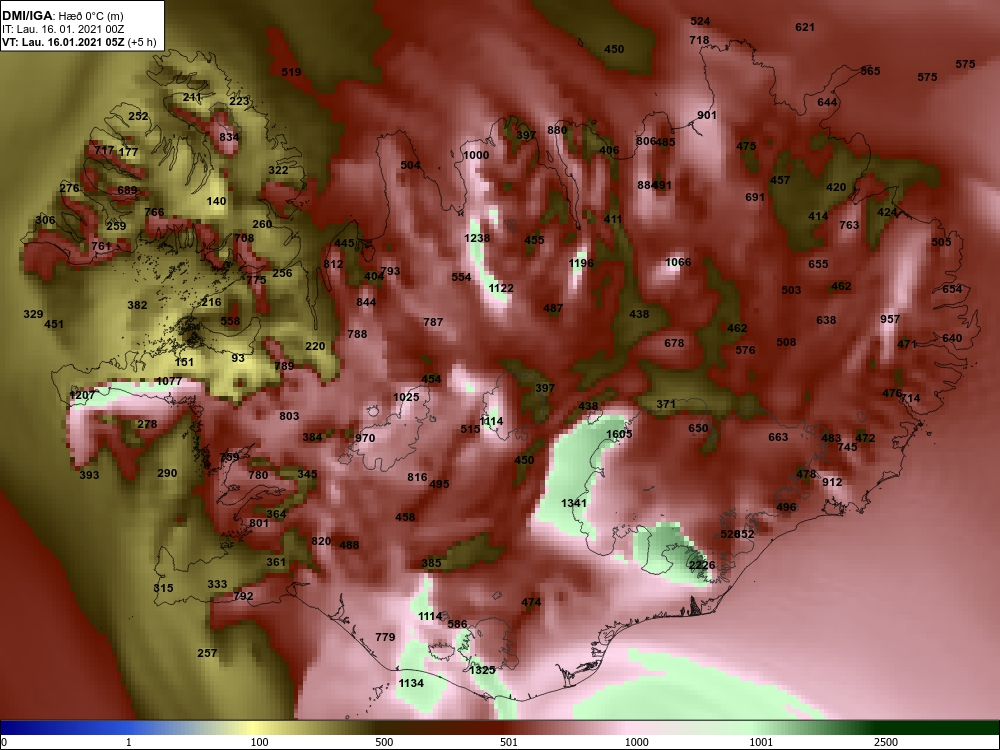Click the 'VT: Lau. 16.01.2021 05Z' valid time line
Image resolution: width=1000 pixels, height=750 pixels.
pos(64,43)
